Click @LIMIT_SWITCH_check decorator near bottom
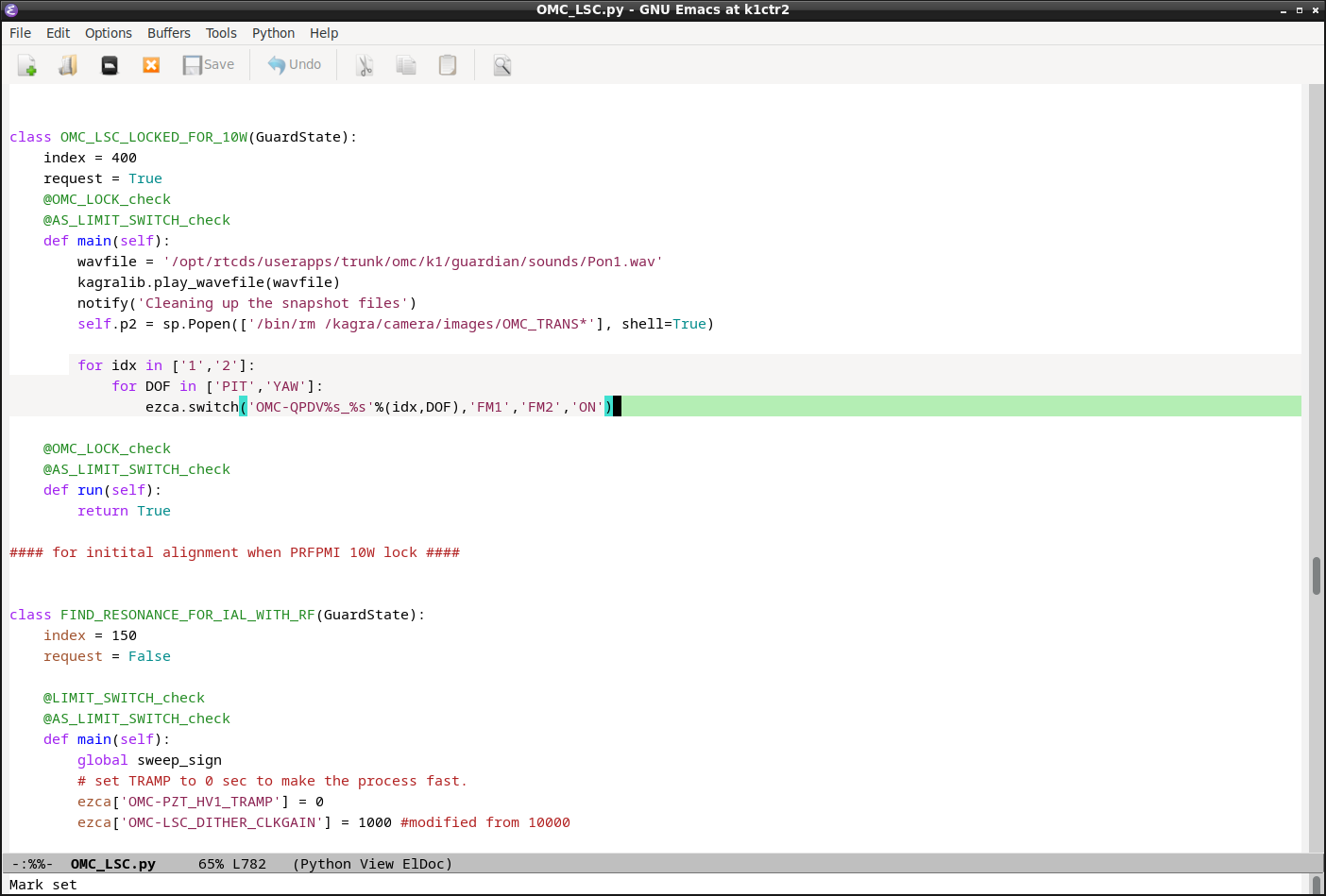 tap(124, 698)
